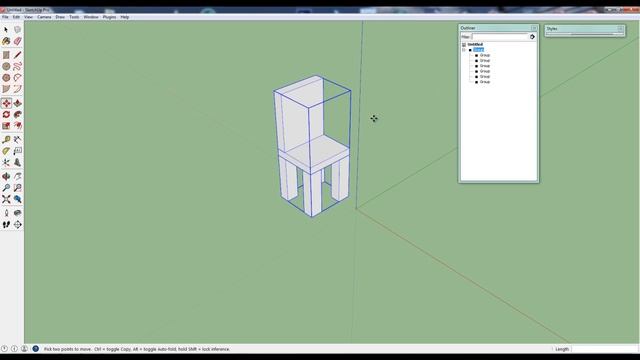Click the Zoom Extents tool
This screenshot has width=640, height=360.
pyautogui.click(x=6, y=199)
